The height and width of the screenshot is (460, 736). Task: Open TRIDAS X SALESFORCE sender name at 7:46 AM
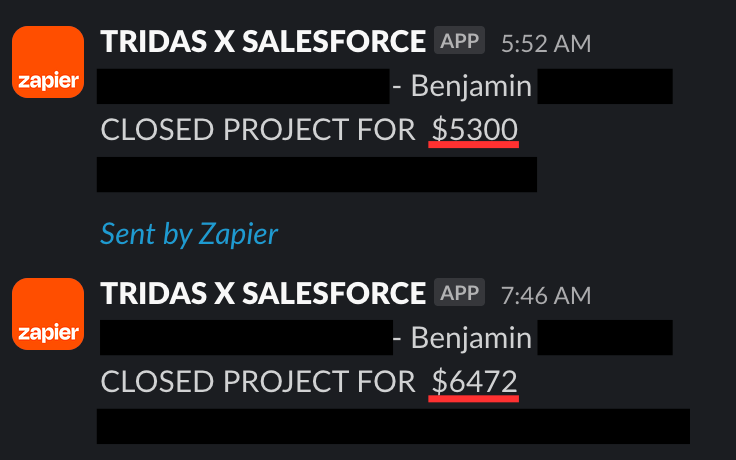point(263,293)
